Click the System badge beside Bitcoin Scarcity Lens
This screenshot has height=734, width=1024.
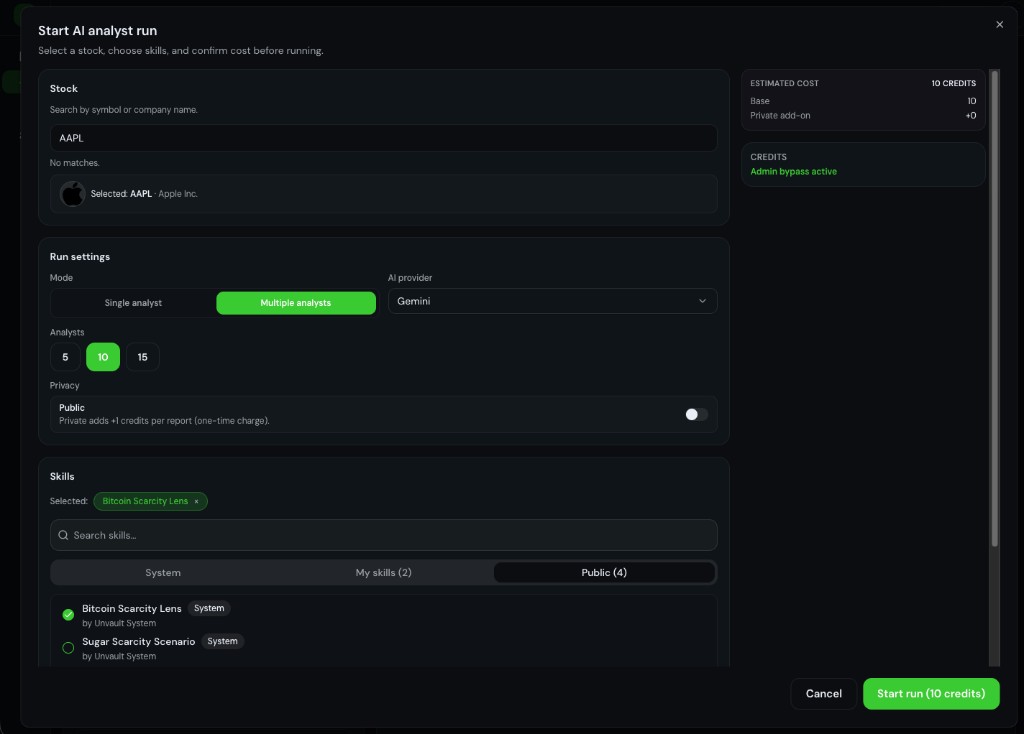pyautogui.click(x=209, y=608)
